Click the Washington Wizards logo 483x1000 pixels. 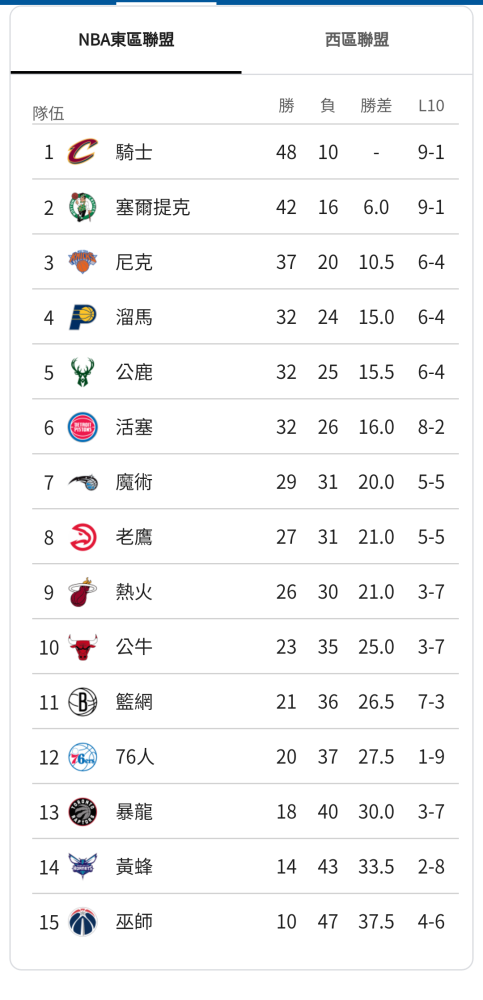83,922
